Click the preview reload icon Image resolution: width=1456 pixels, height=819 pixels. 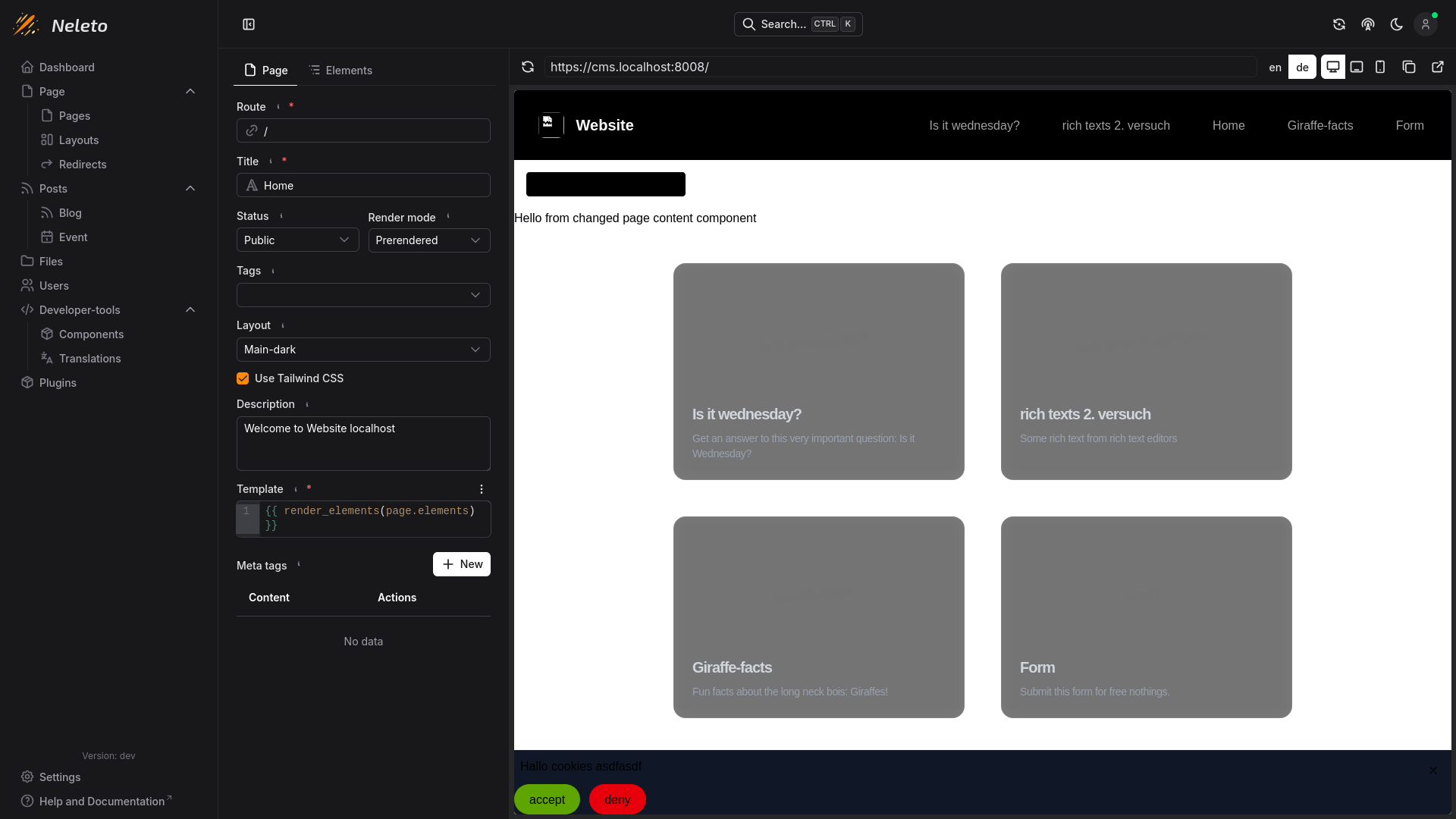click(528, 67)
